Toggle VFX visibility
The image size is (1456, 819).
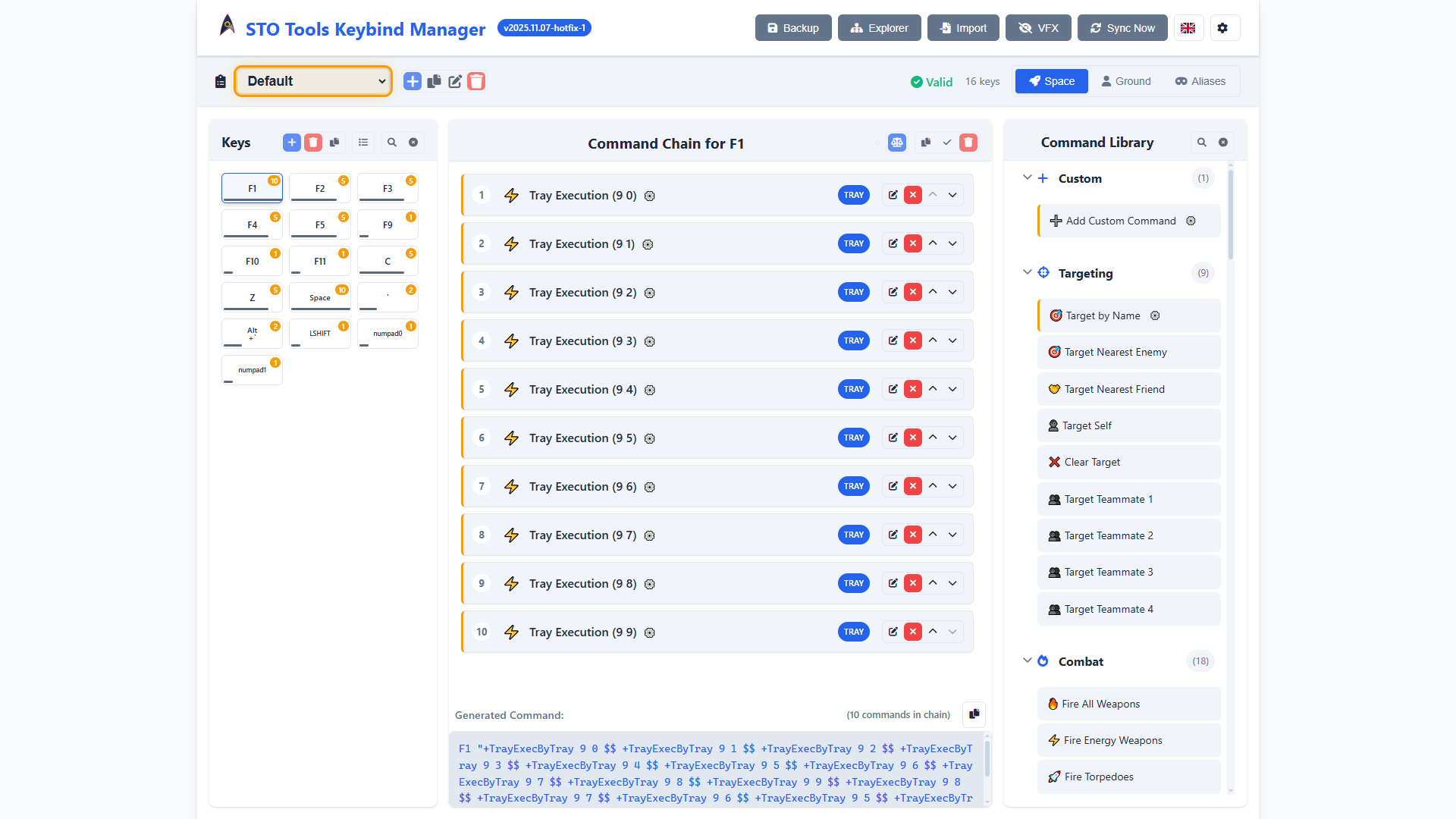point(1038,27)
